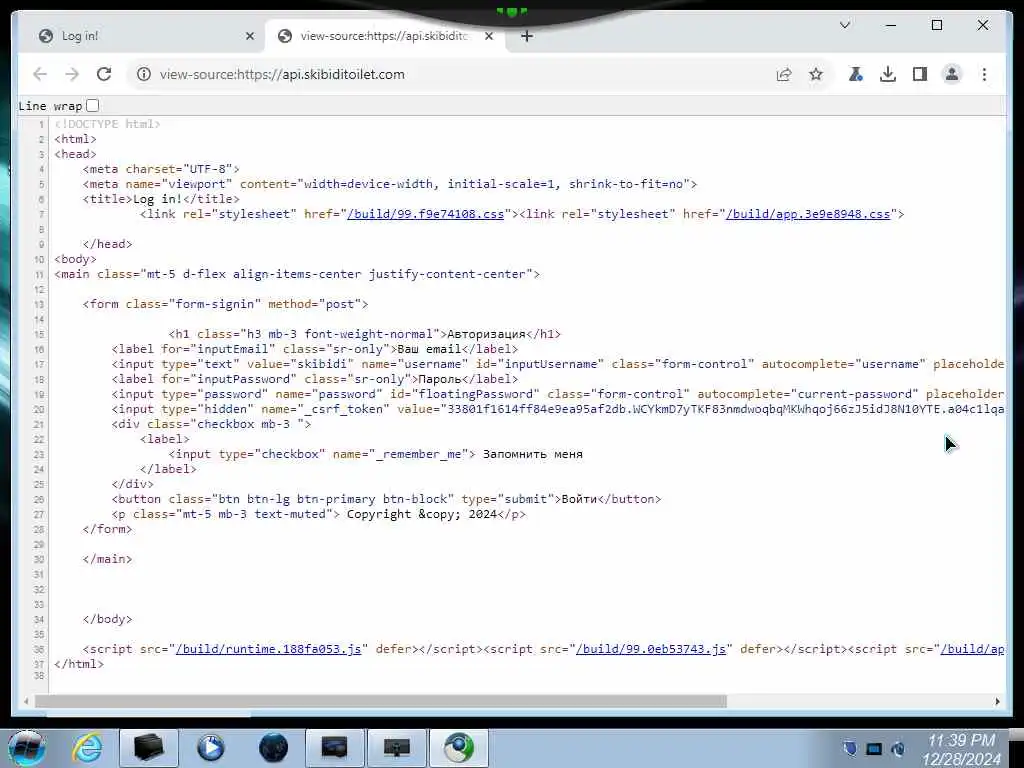Open the /build/runtime.188fa053.js link

coord(268,649)
